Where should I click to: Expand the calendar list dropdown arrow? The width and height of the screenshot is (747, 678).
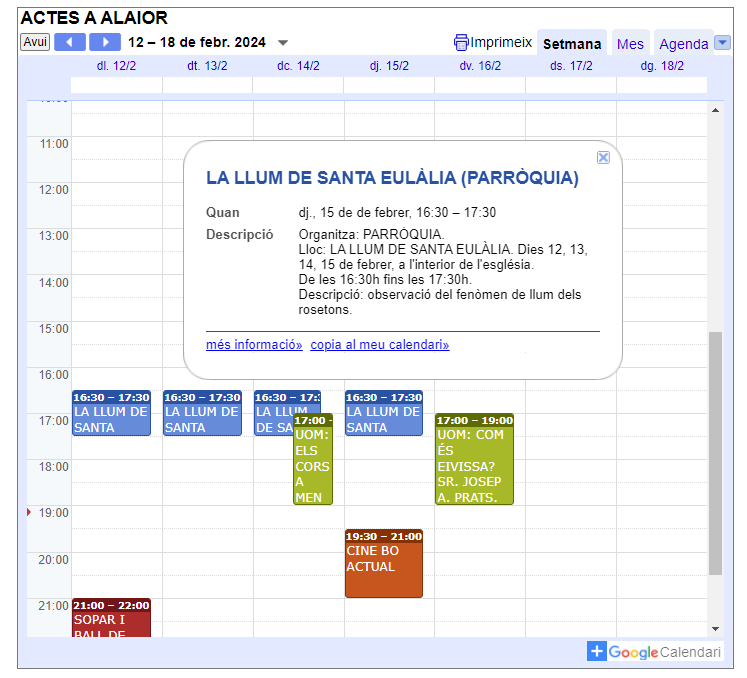pos(723,43)
